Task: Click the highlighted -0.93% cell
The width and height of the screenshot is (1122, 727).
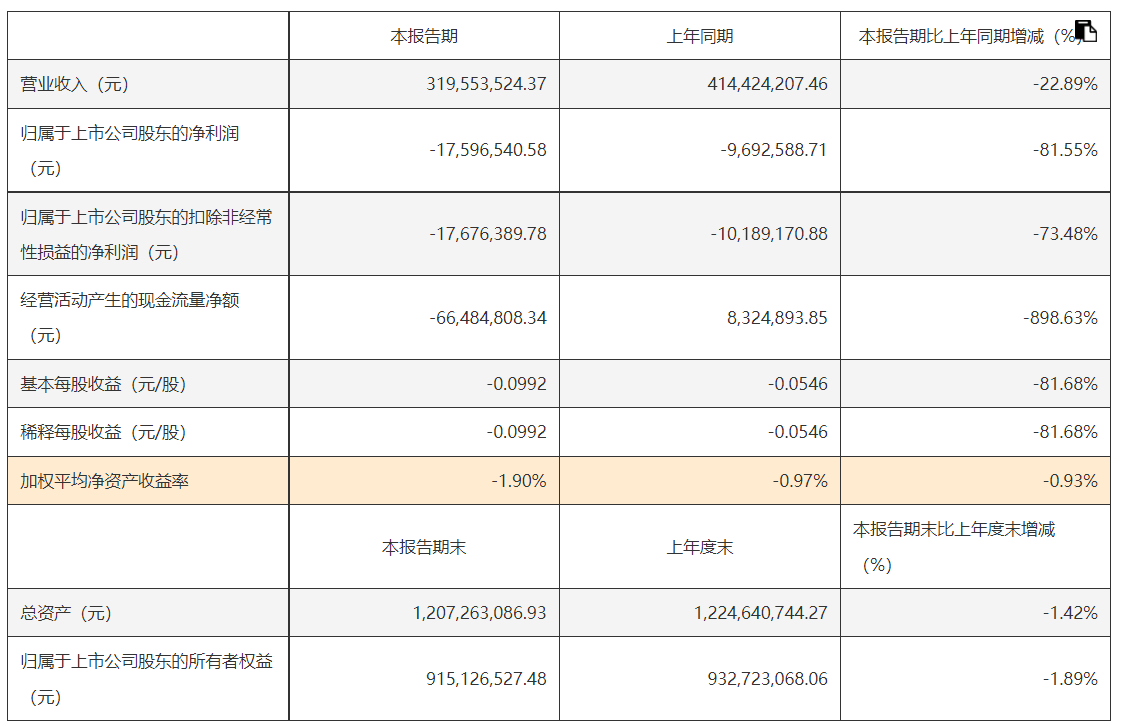Action: click(1070, 481)
